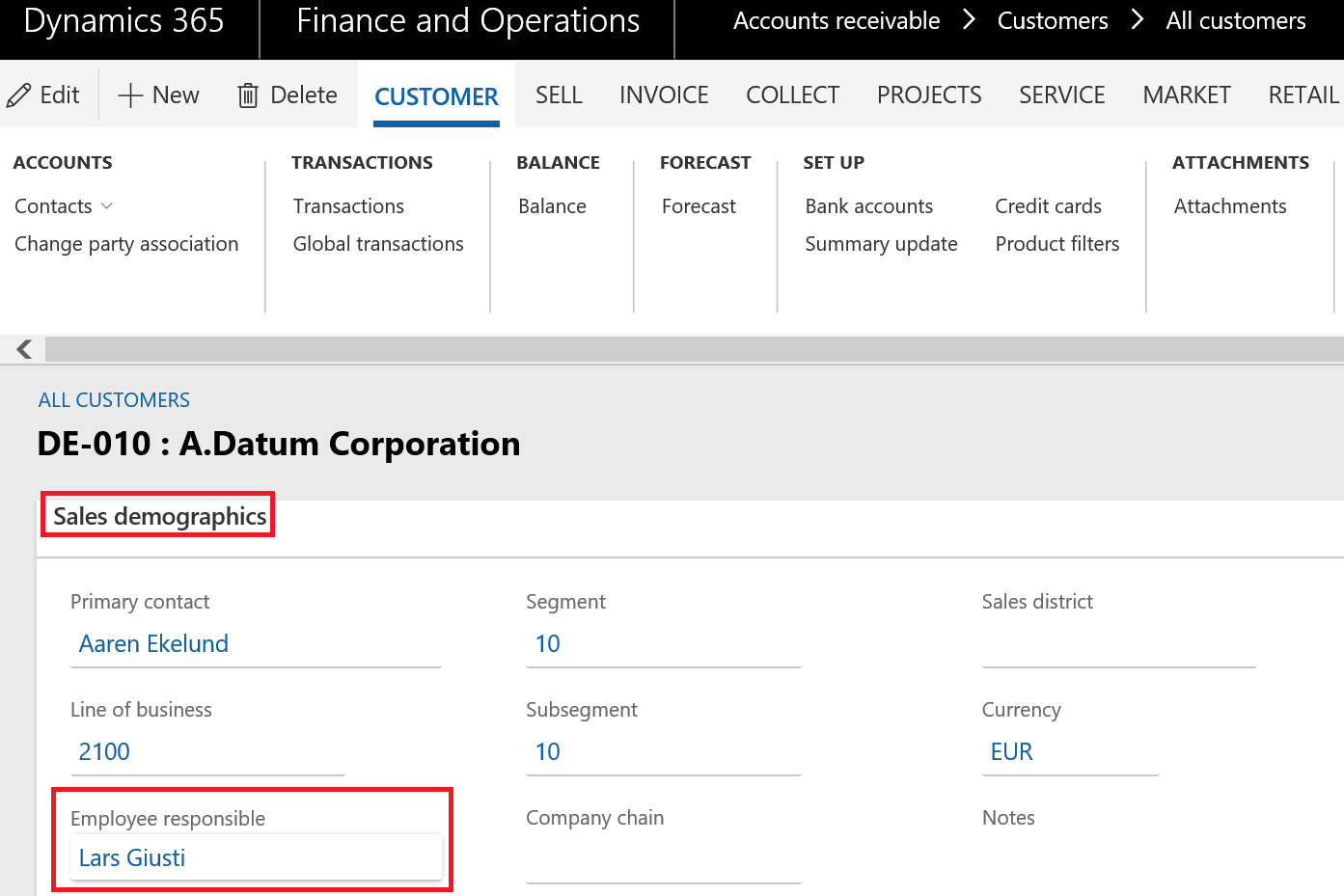Click the Primary contact label
This screenshot has height=896, width=1344.
(x=140, y=602)
